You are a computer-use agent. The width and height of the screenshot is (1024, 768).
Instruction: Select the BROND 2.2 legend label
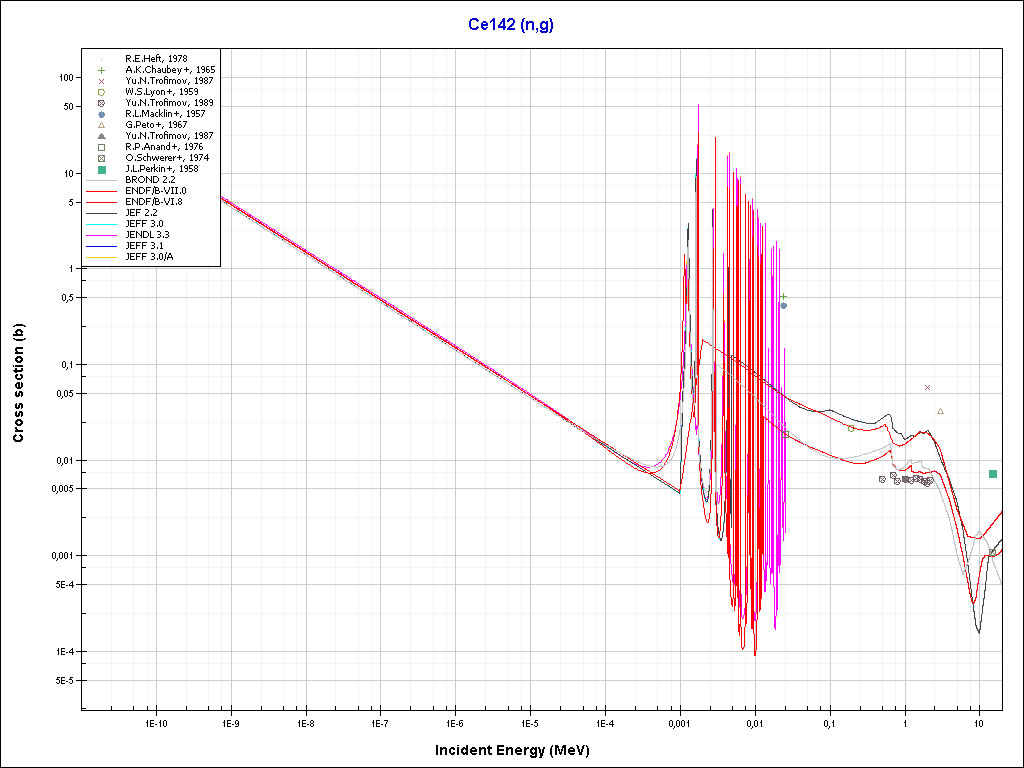(x=150, y=179)
